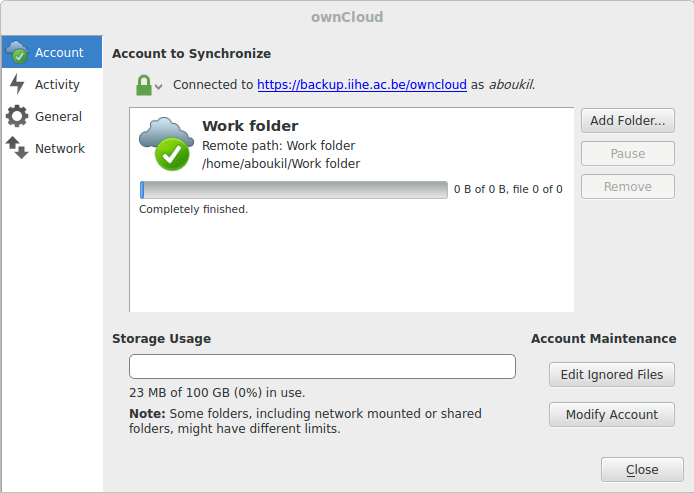The image size is (694, 493).
Task: Click the Storage Usage bar
Action: click(x=322, y=366)
